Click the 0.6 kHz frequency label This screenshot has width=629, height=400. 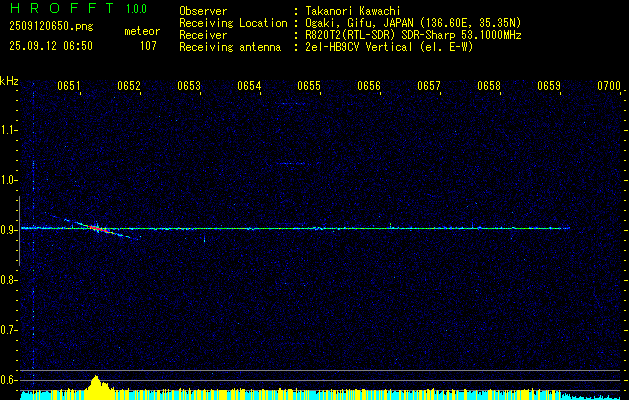[x=8, y=380]
